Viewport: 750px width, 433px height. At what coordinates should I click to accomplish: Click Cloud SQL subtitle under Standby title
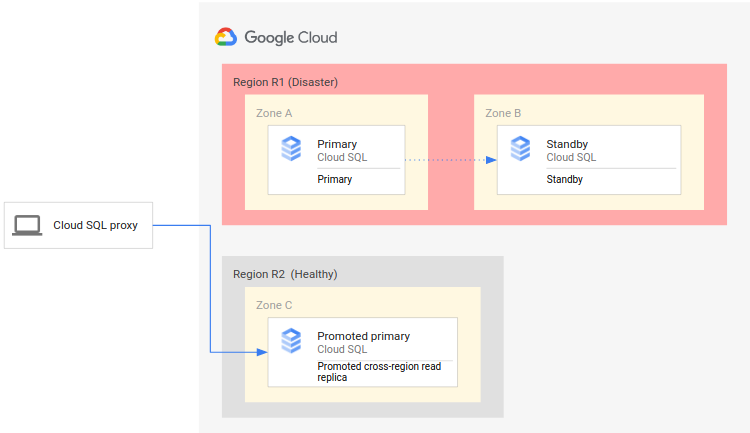[571, 157]
